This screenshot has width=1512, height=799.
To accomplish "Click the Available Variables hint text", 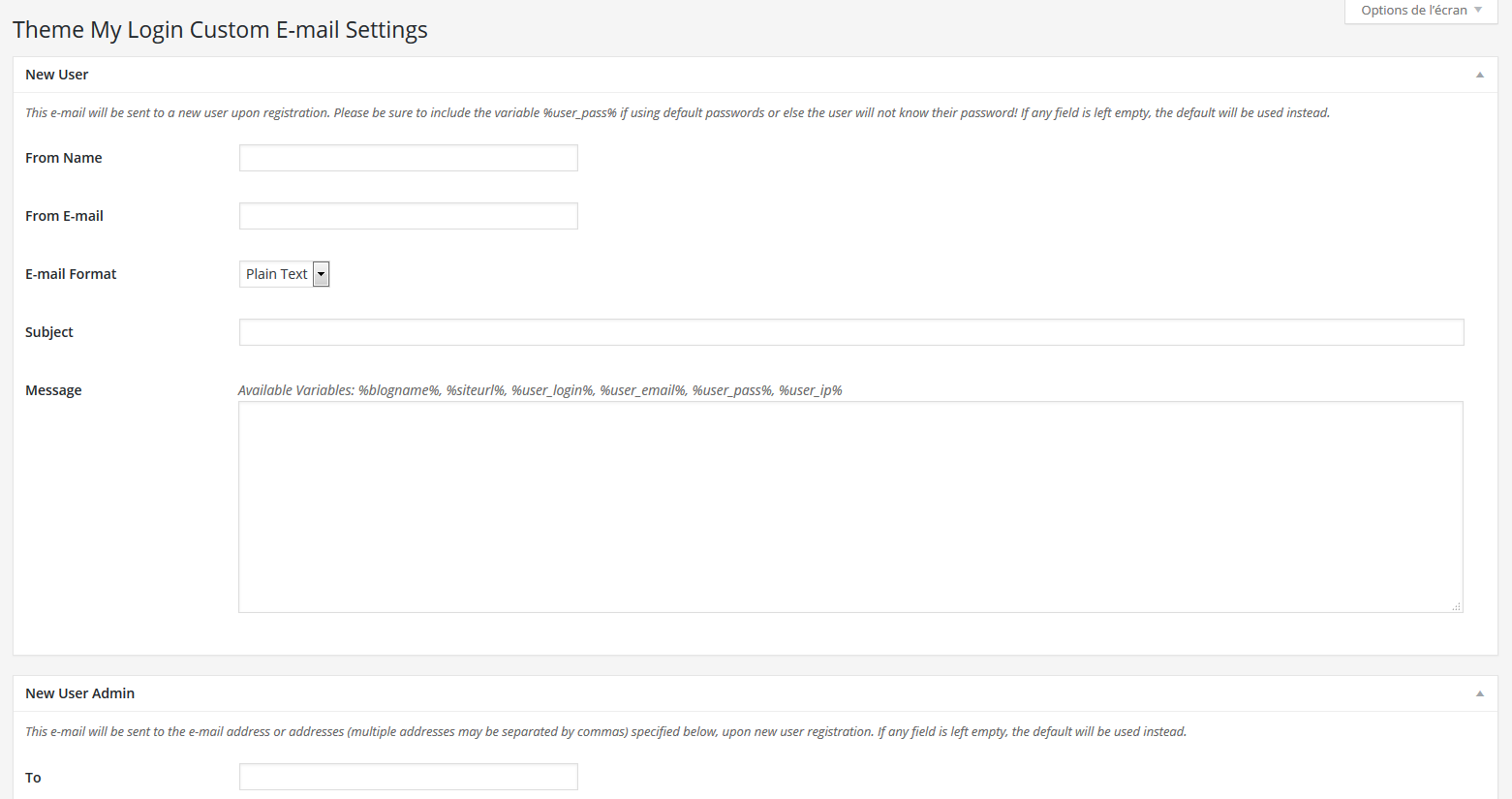I will click(540, 390).
